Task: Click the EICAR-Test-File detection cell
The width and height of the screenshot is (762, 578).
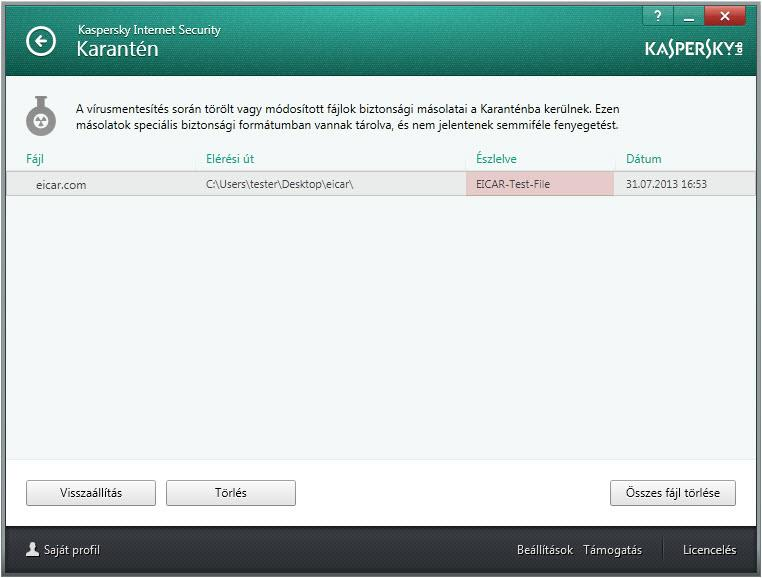Action: point(539,184)
